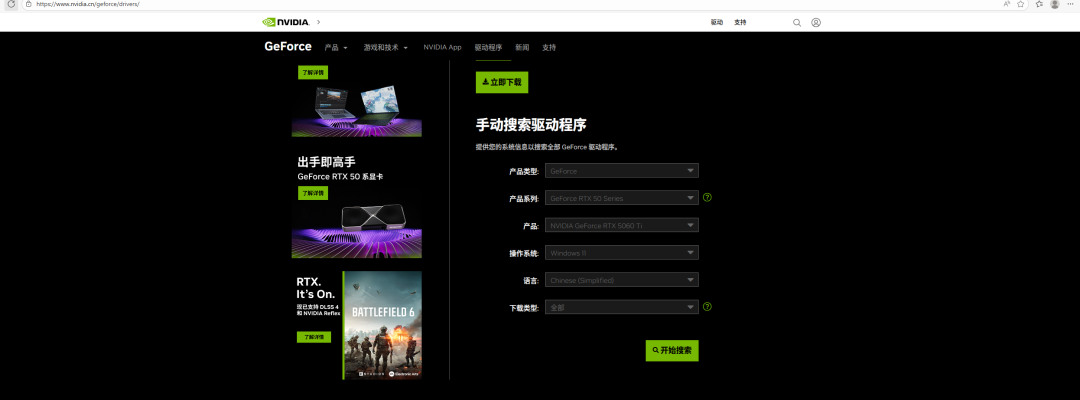The height and width of the screenshot is (400, 1080).
Task: Click the arrow next to NVIDIA logo
Action: (318, 22)
